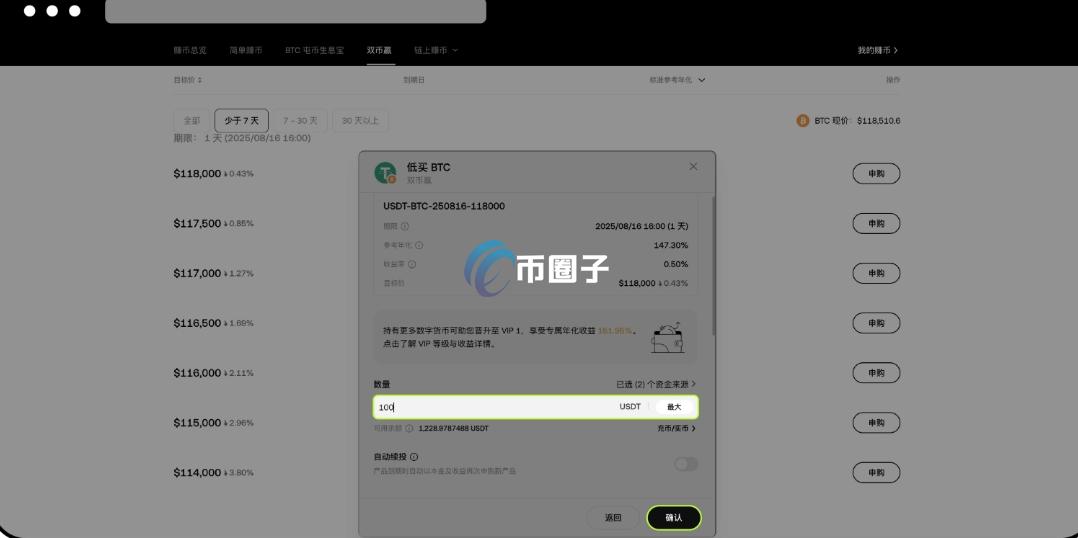Viewport: 1078px width, 538px height.
Task: Click the $118,510.6 BTC price
Action: tap(879, 121)
